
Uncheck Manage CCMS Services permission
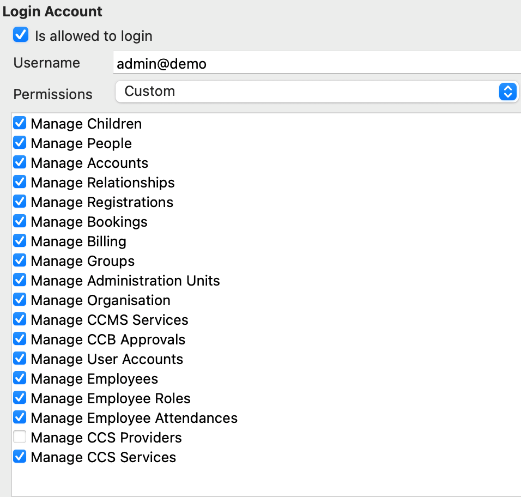[20, 319]
